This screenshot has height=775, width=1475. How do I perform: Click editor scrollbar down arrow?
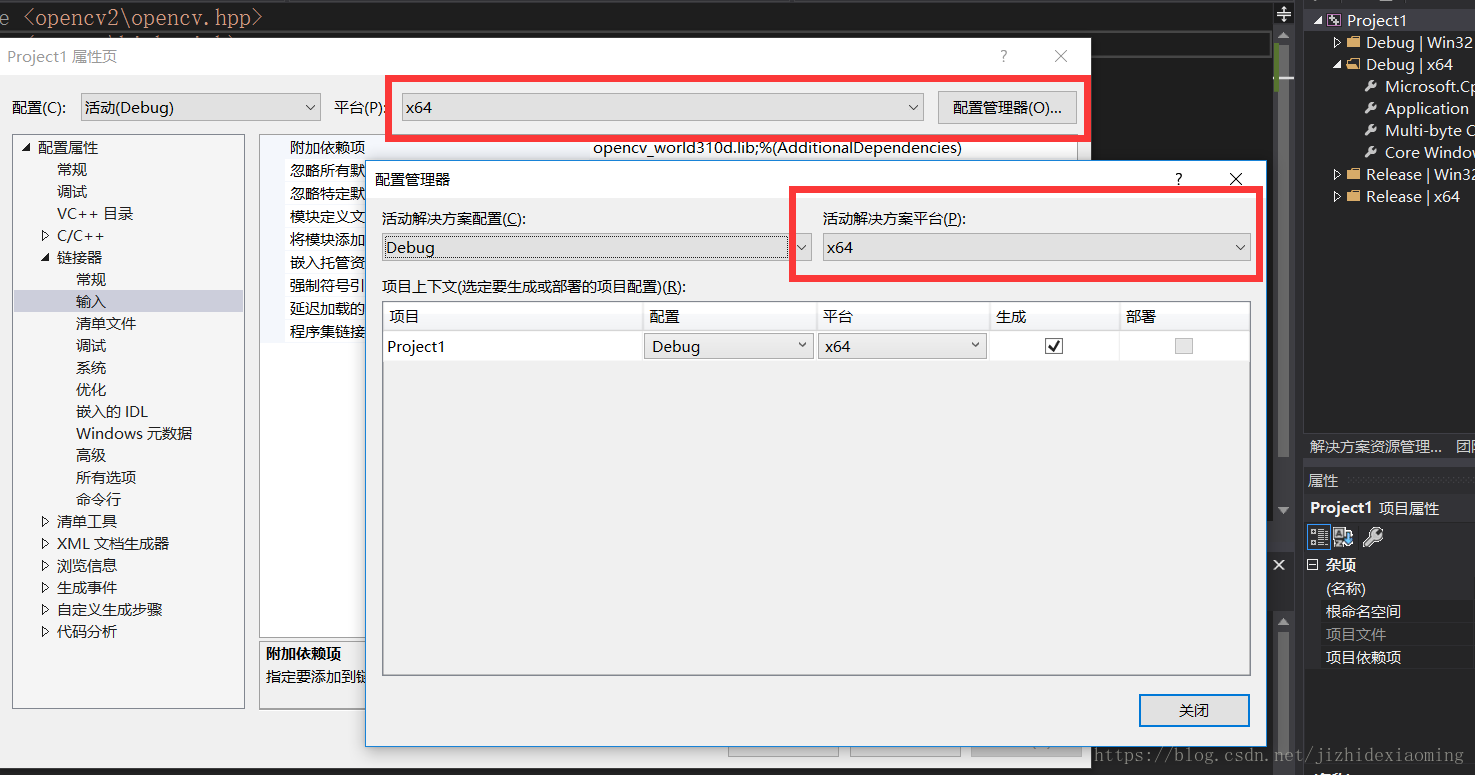[1284, 511]
